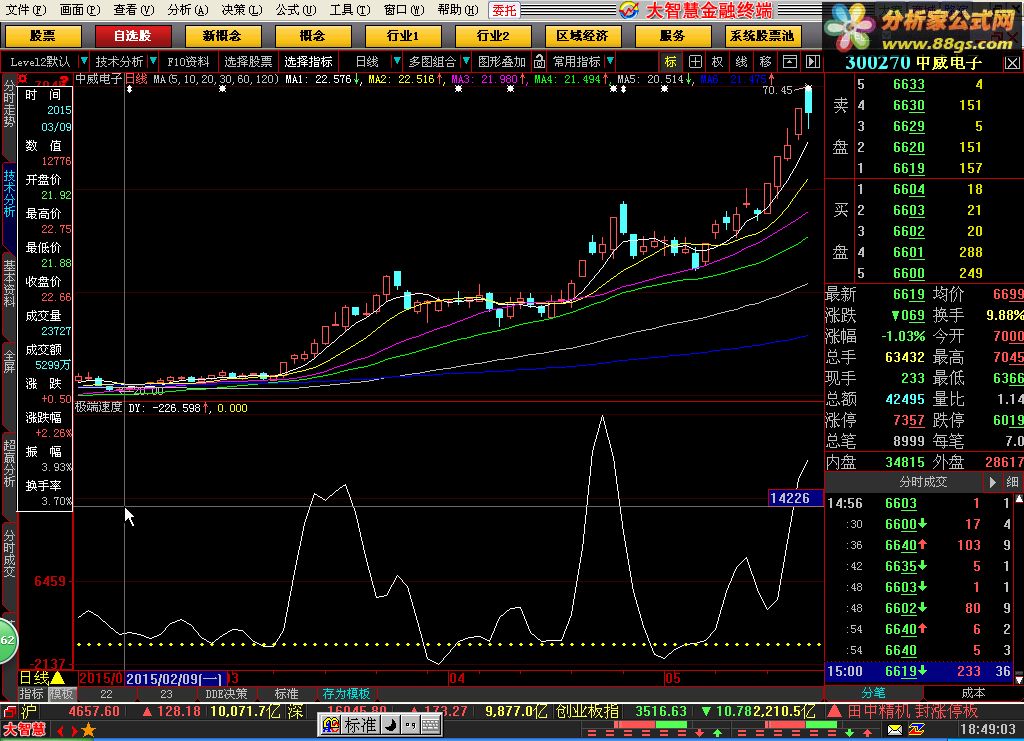The image size is (1024, 741).
Task: Open the 分析(A) menu
Action: 187,10
